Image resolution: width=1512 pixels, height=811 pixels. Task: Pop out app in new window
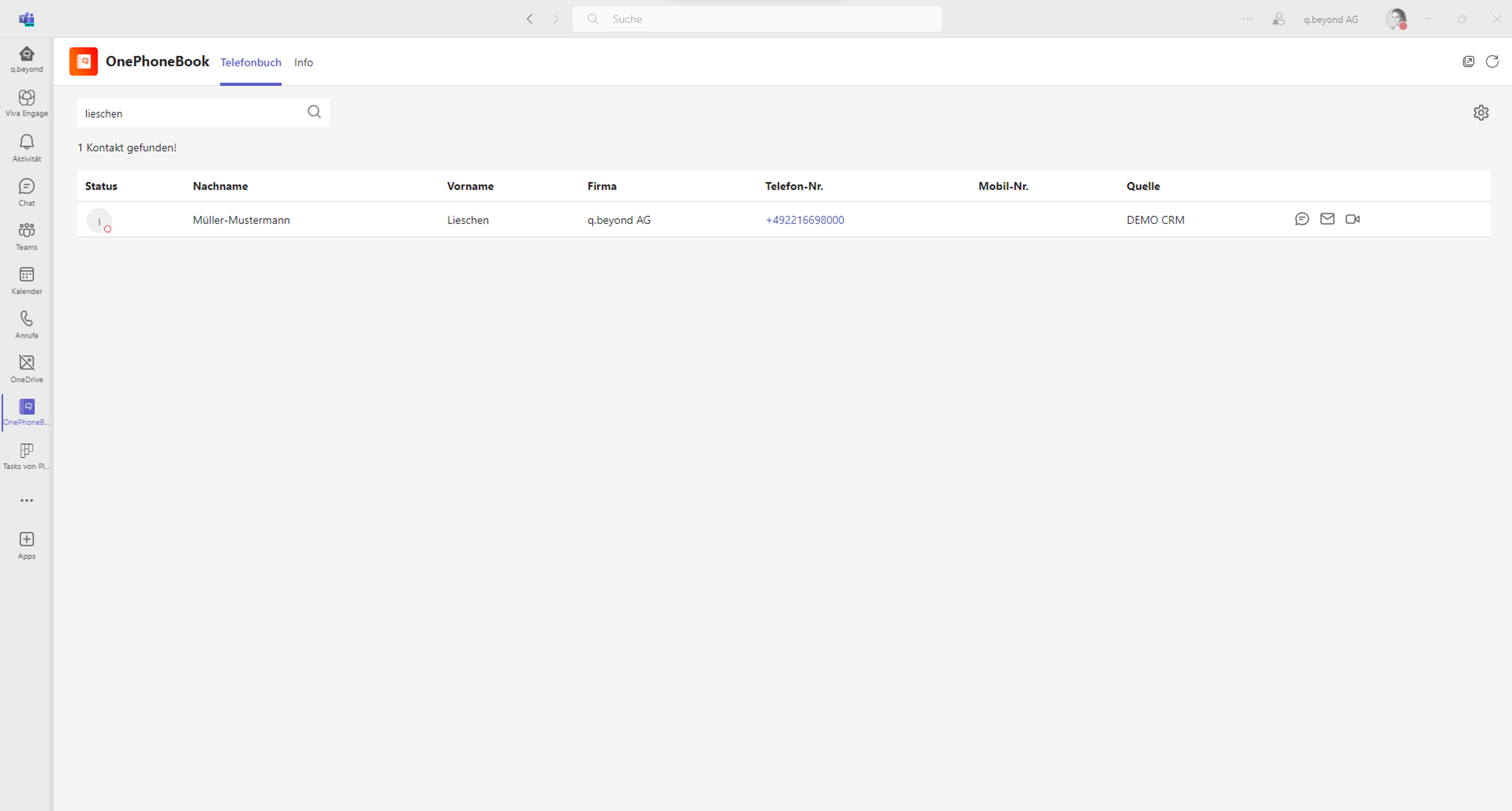coord(1468,62)
